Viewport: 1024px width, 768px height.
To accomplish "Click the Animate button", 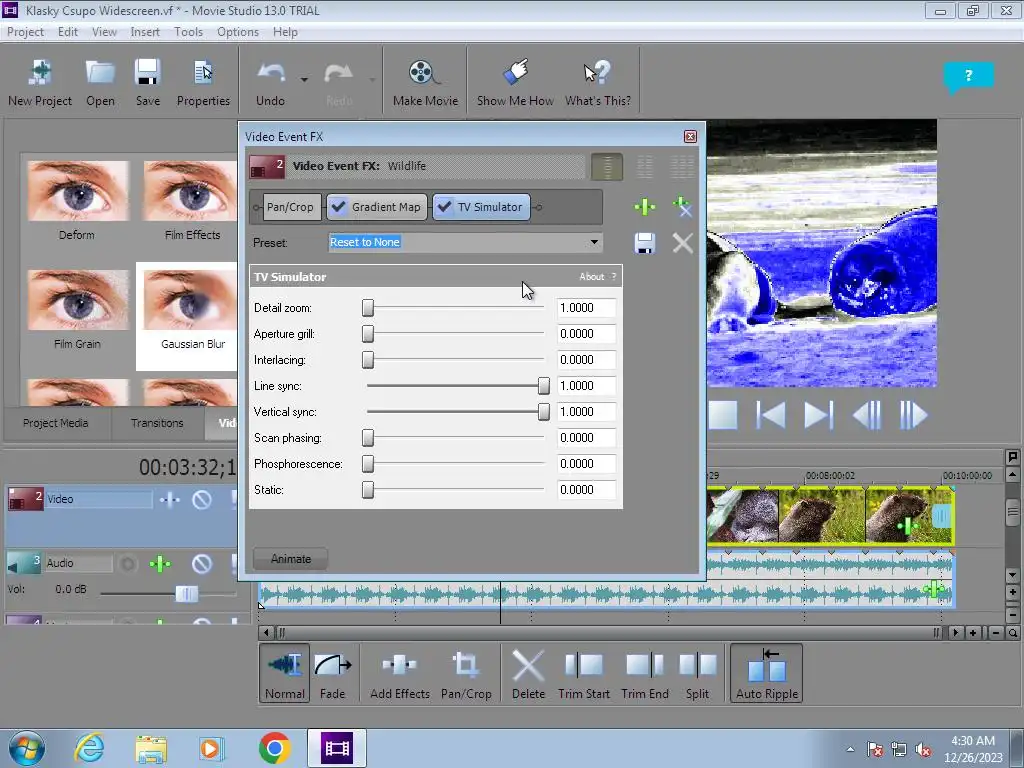I will click(x=291, y=559).
